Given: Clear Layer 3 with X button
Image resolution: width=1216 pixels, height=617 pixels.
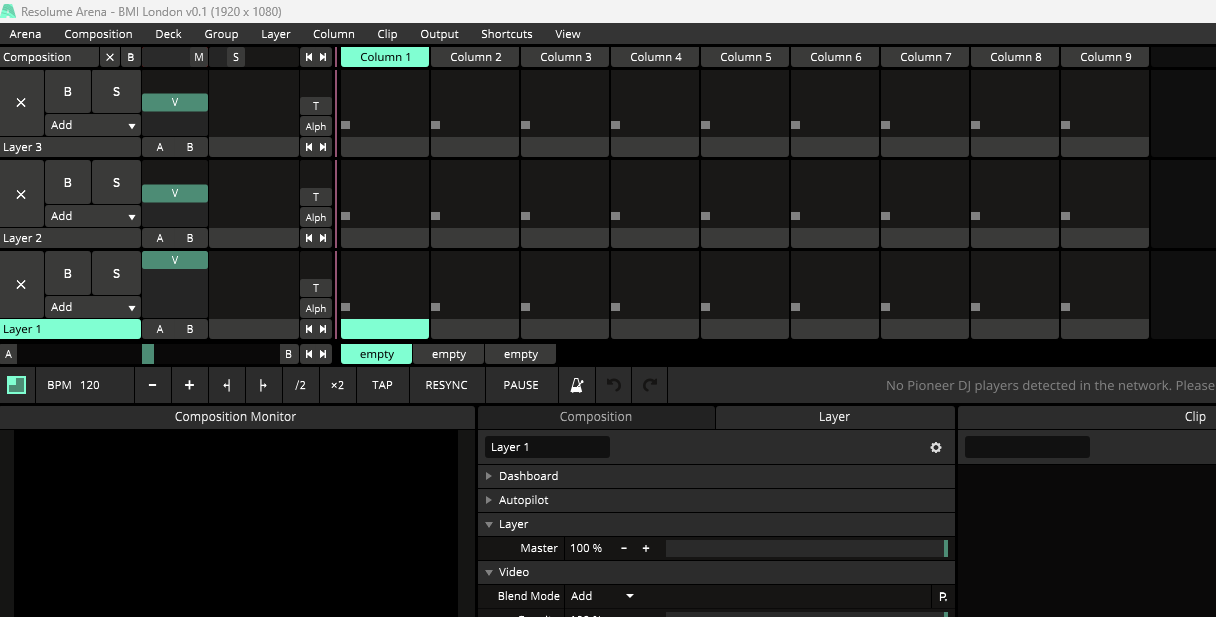Looking at the screenshot, I should tap(21, 103).
